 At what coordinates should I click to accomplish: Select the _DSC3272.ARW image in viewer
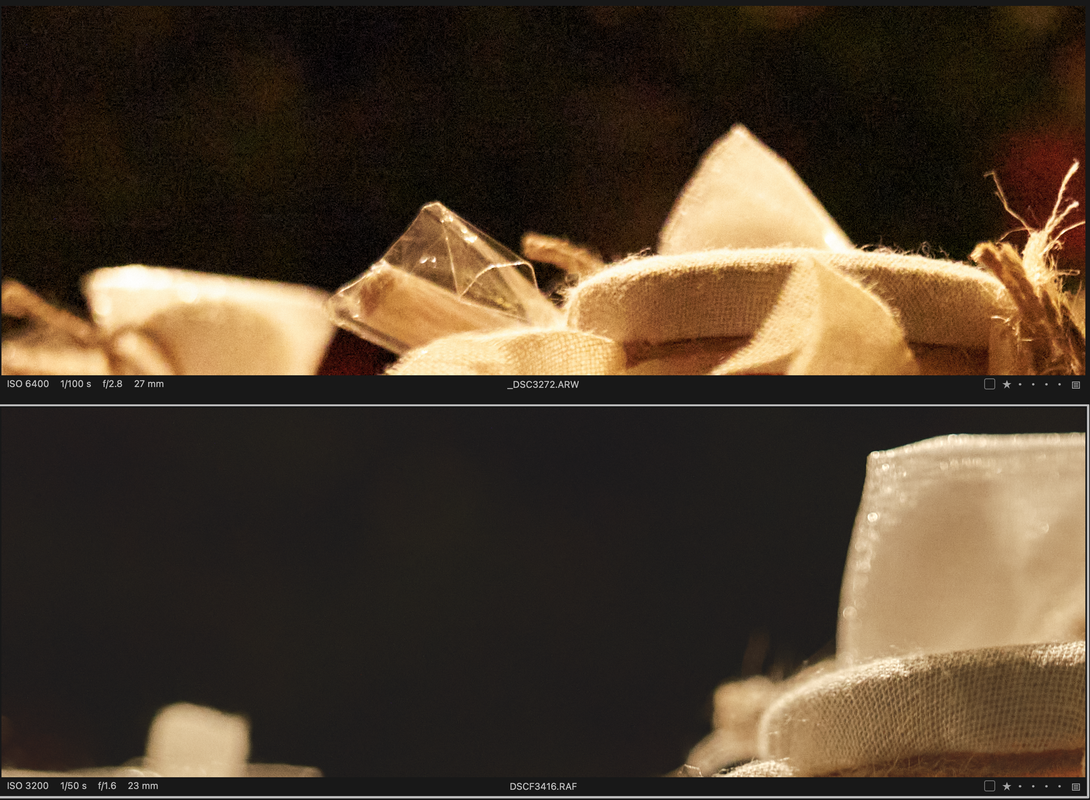point(544,190)
